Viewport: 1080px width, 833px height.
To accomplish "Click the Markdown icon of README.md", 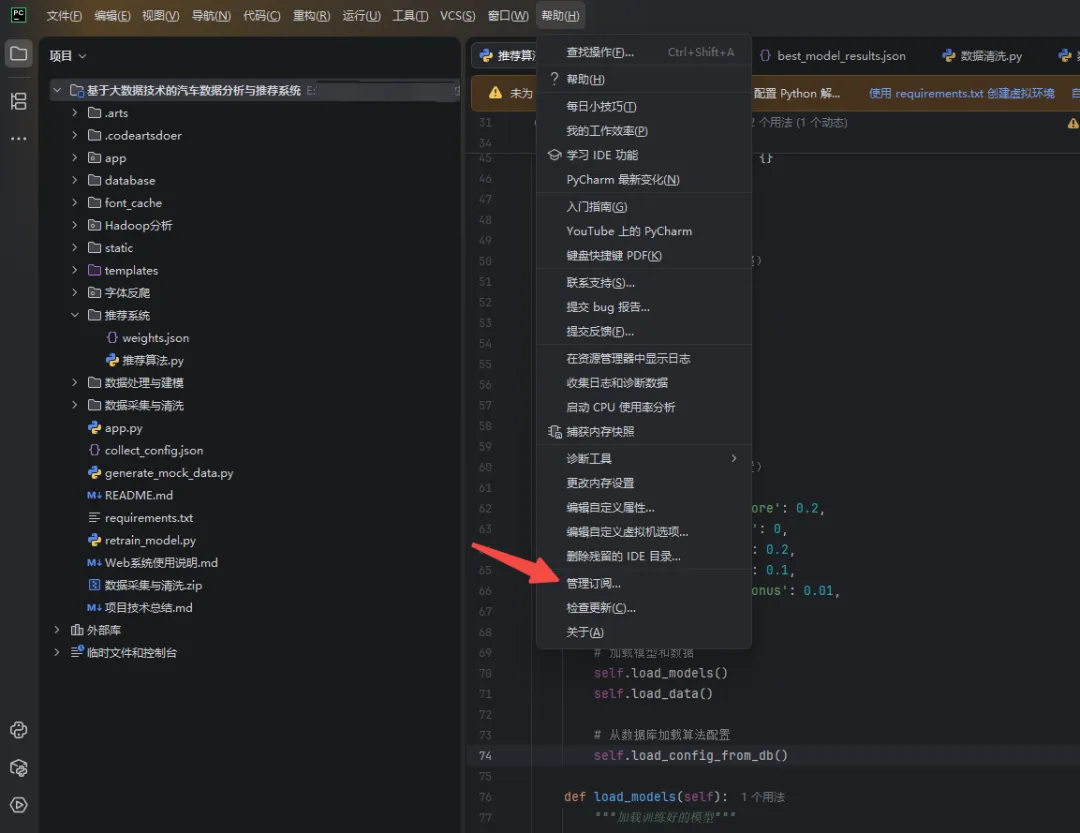I will [94, 495].
